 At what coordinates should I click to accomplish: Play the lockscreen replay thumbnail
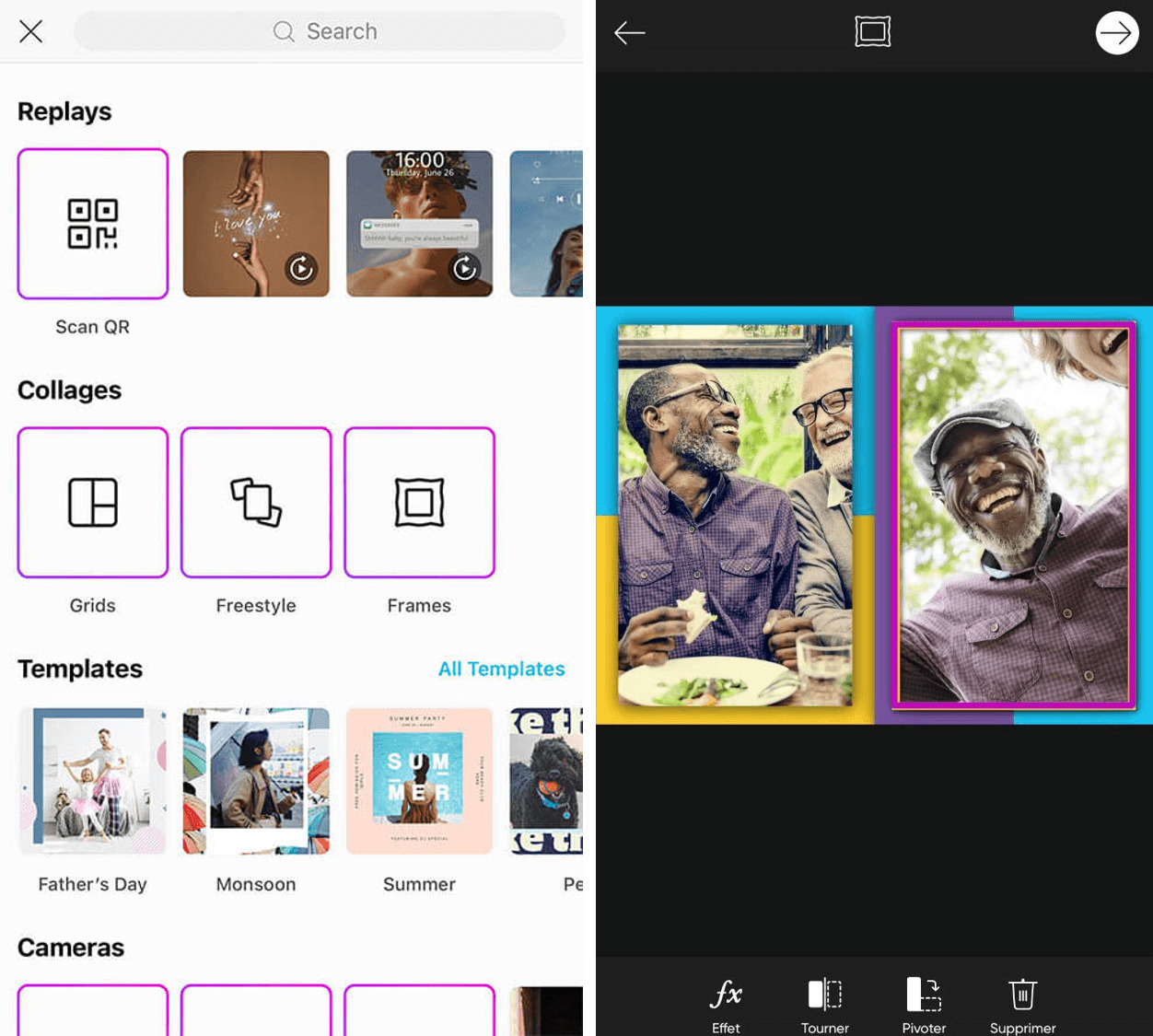419,223
